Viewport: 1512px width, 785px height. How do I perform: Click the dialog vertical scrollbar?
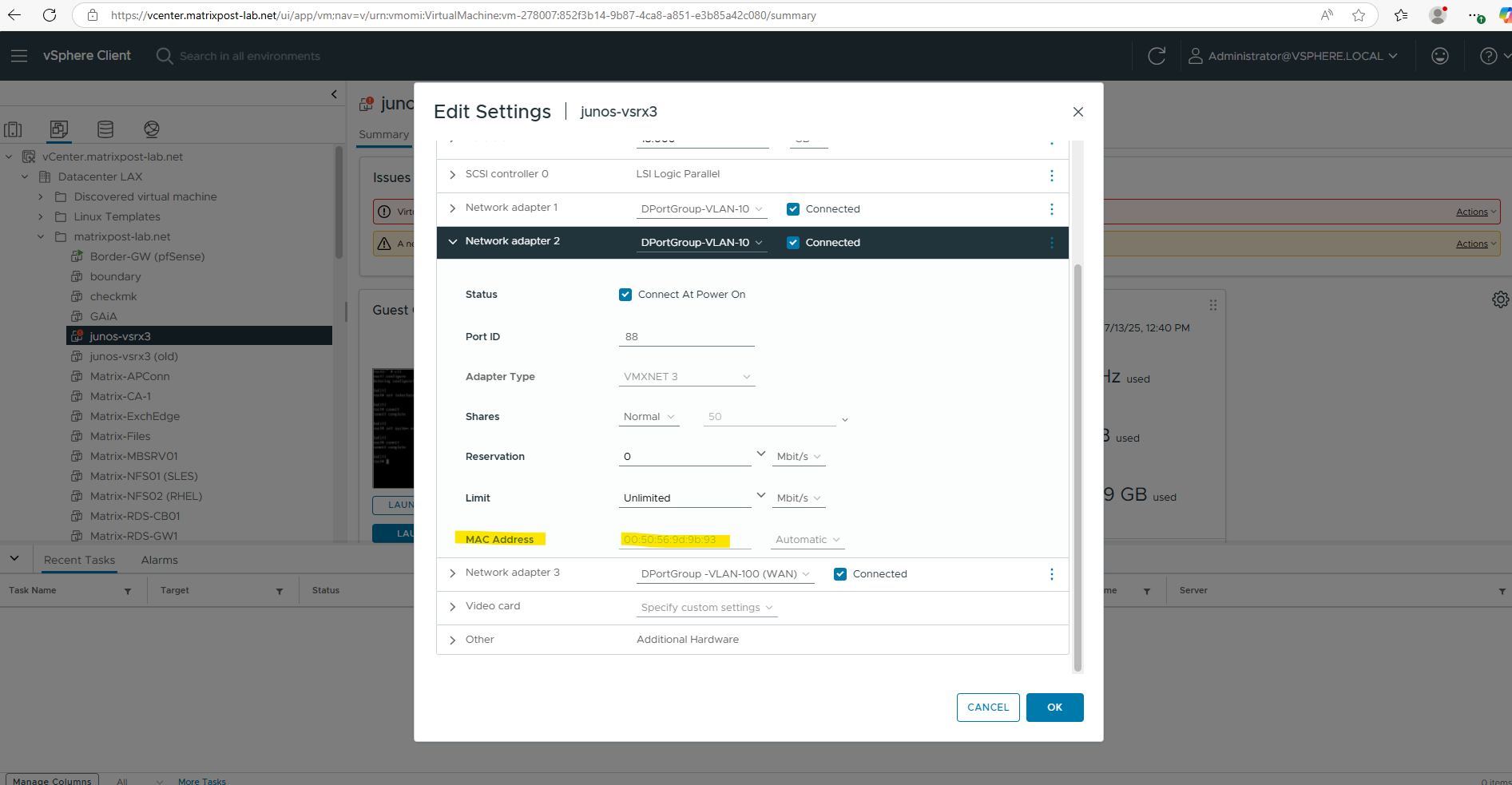coord(1077,467)
